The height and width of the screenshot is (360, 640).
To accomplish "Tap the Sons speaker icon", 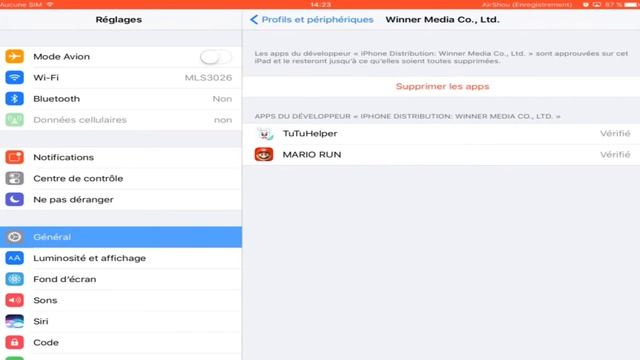I will point(14,300).
